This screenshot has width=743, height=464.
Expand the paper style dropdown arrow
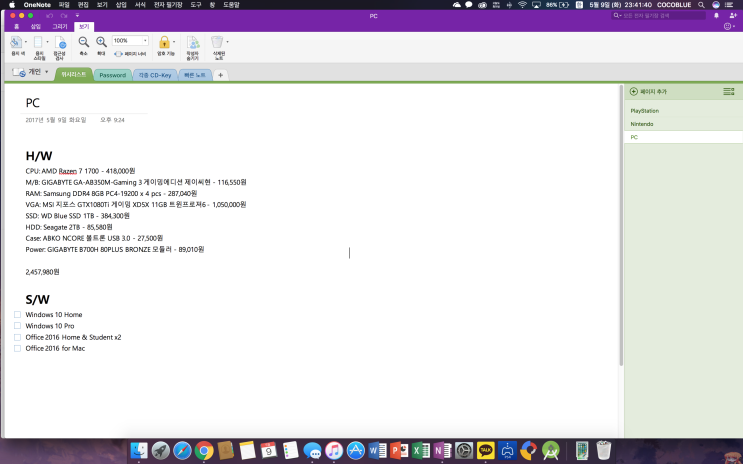click(47, 42)
